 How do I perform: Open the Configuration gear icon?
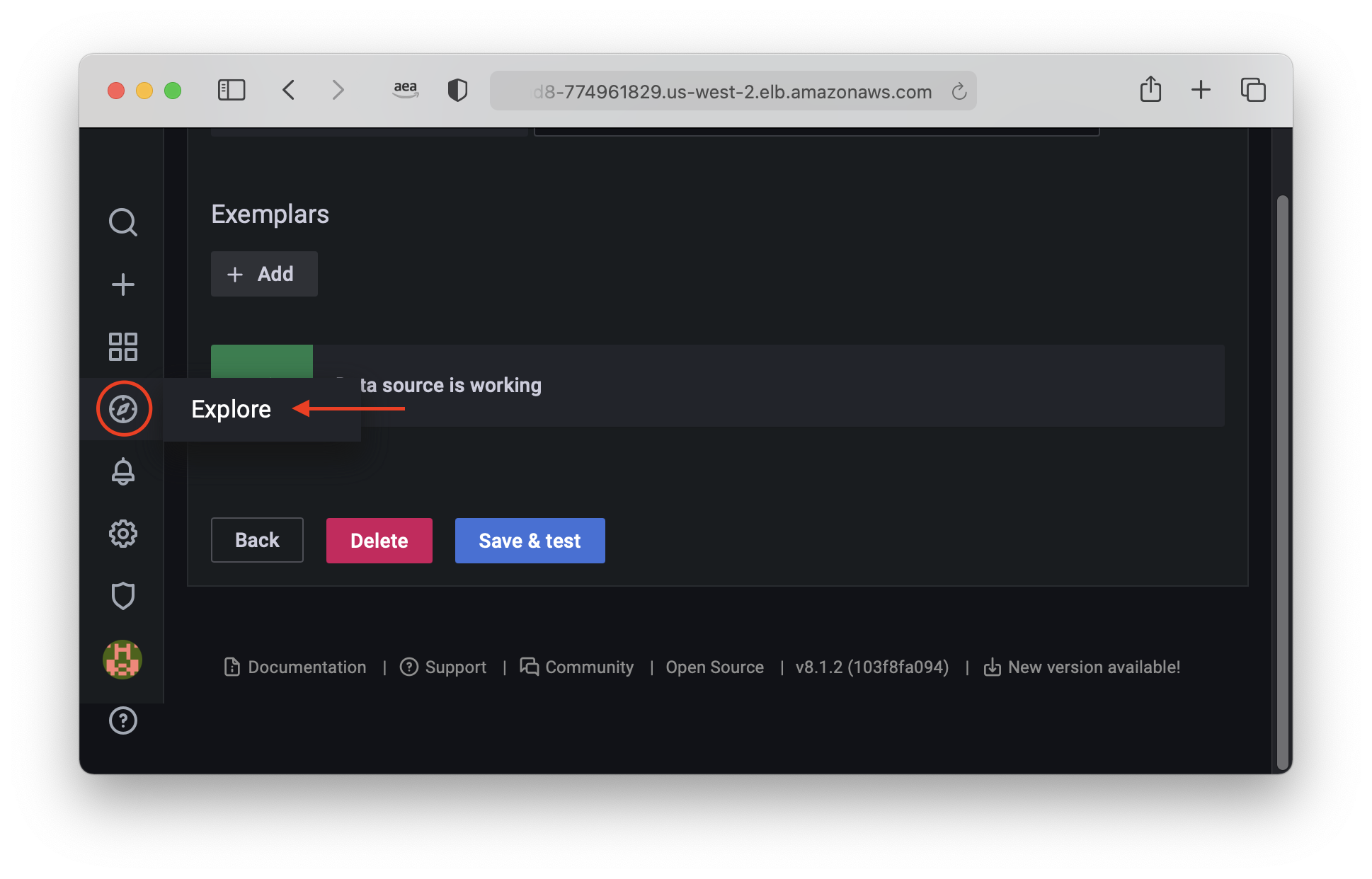[x=123, y=533]
